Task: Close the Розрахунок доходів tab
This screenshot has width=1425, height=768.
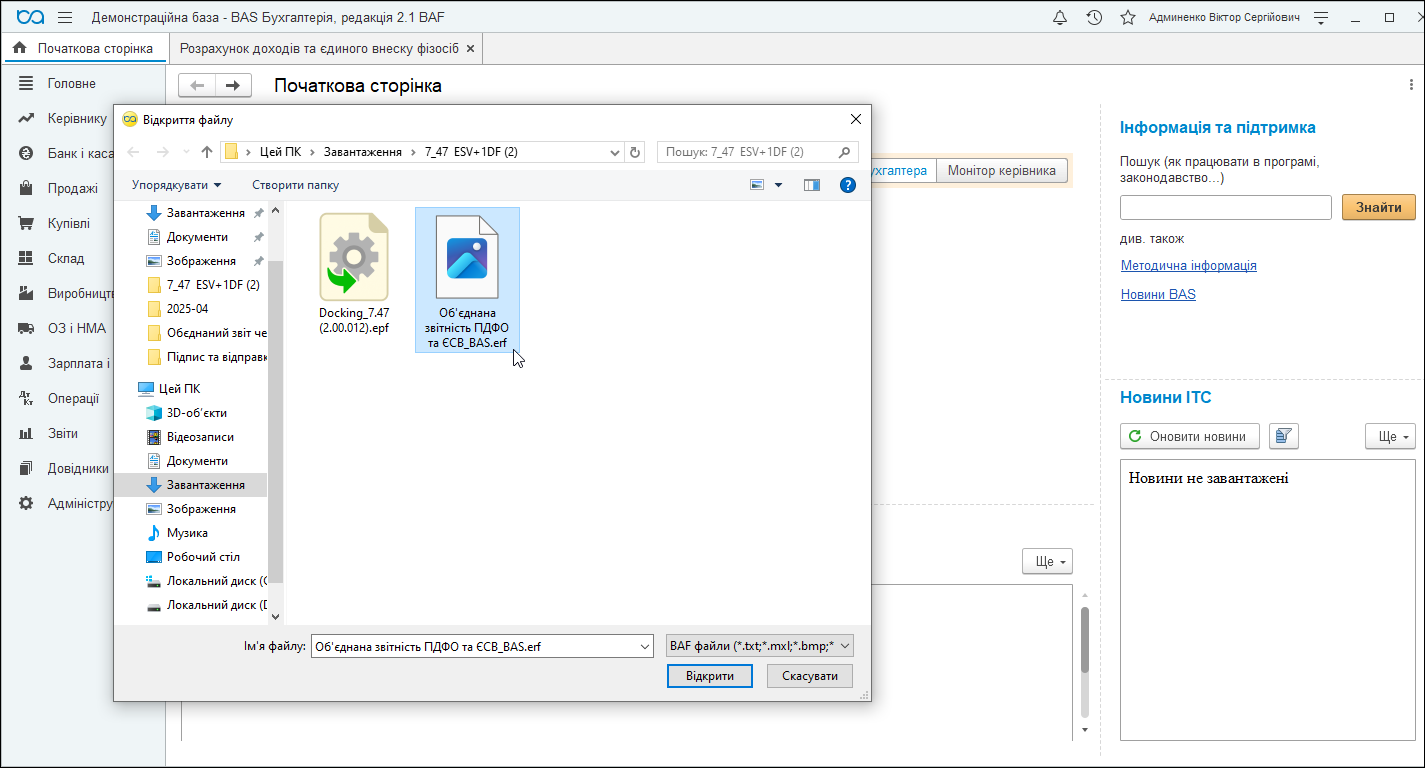Action: tap(471, 48)
